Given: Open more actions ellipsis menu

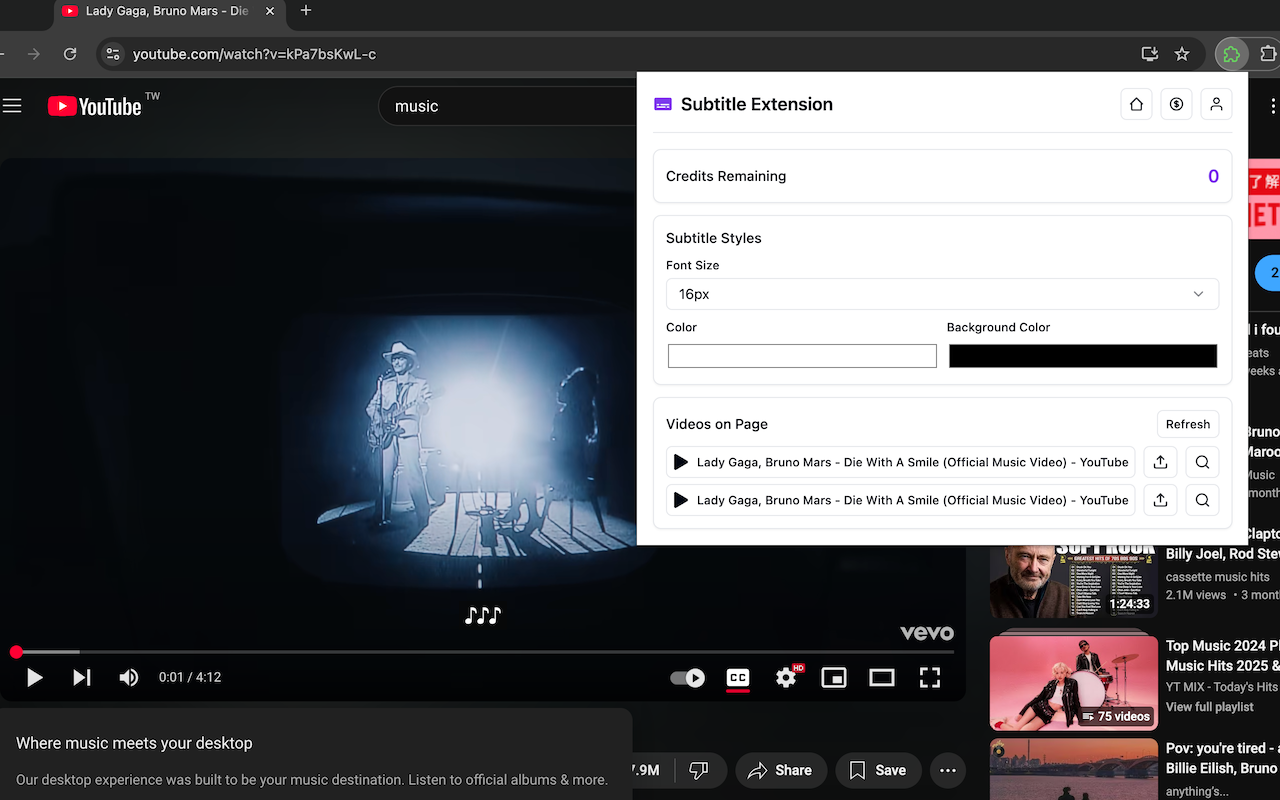Looking at the screenshot, I should [948, 770].
